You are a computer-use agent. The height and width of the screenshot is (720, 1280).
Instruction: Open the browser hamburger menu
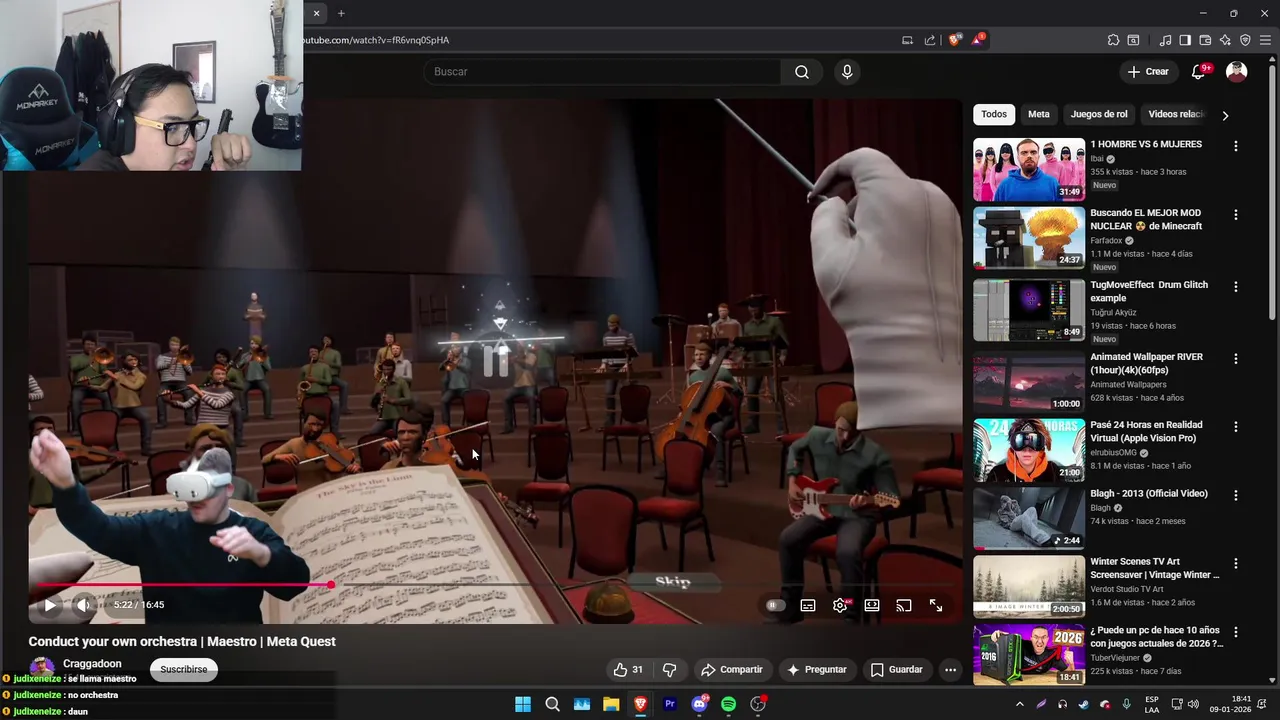pos(1264,40)
